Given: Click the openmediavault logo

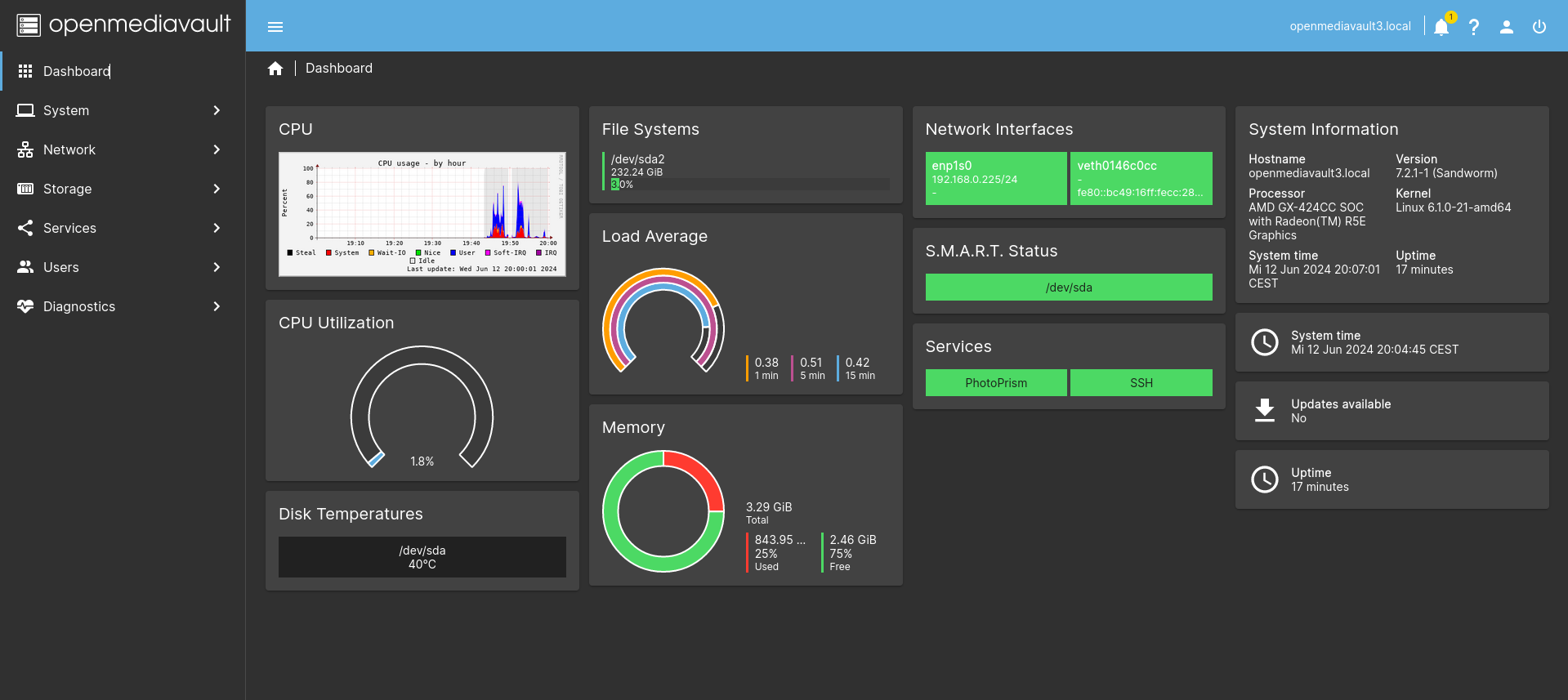Looking at the screenshot, I should click(x=123, y=25).
